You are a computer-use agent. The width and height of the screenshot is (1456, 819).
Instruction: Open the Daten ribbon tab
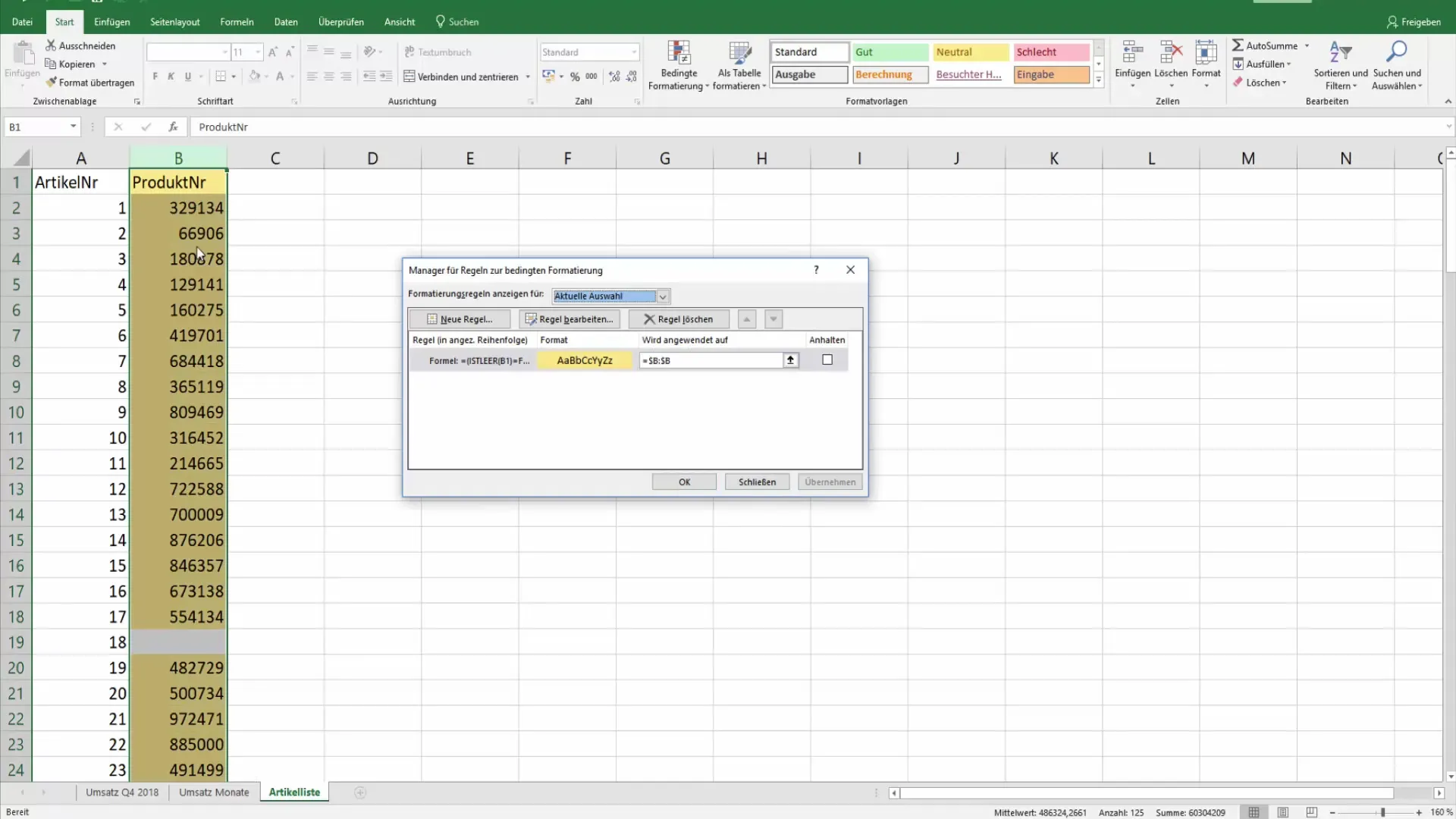coord(286,22)
